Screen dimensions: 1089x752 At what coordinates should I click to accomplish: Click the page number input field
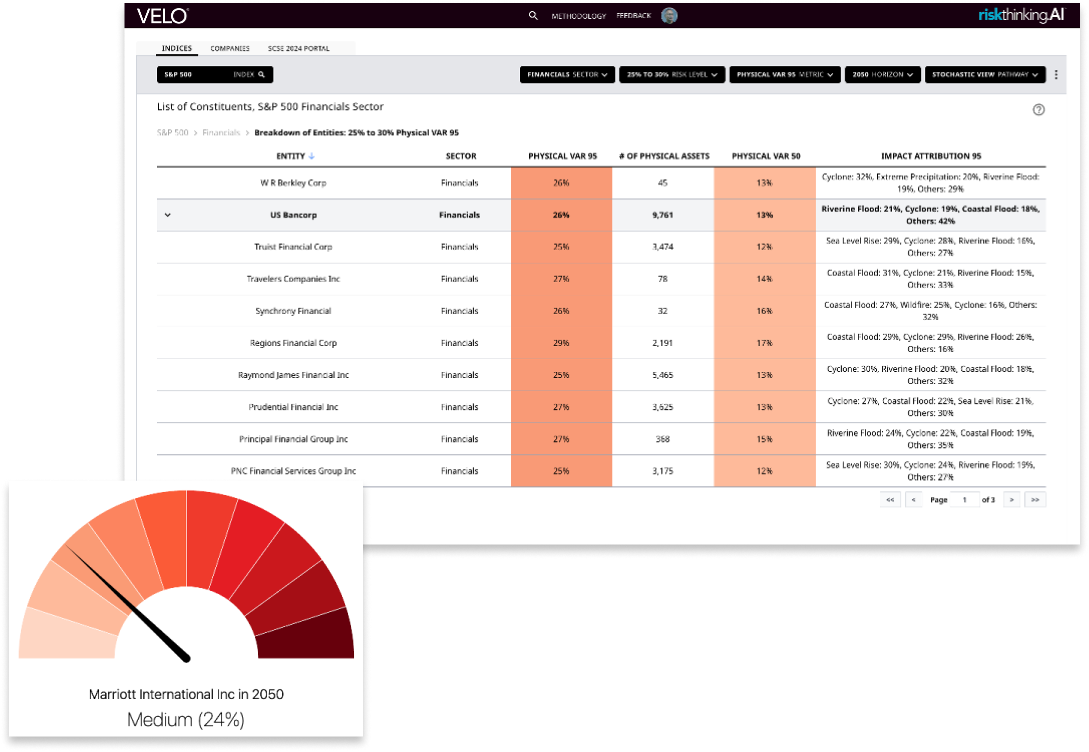tap(965, 500)
